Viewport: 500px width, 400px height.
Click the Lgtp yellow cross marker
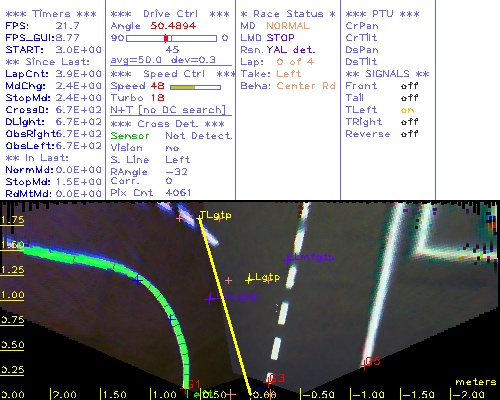tap(249, 279)
